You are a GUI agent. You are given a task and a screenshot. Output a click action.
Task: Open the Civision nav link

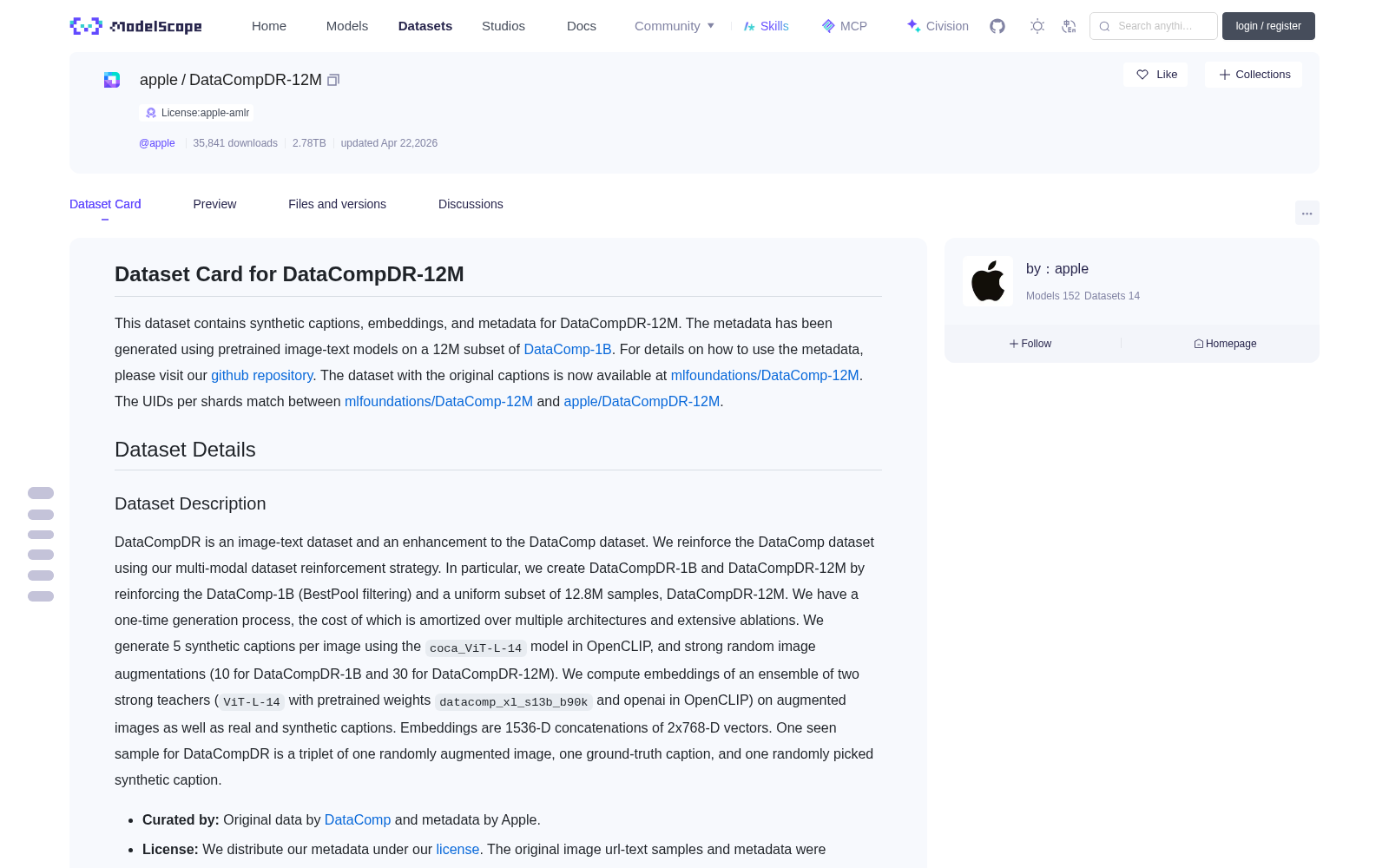pos(947,26)
